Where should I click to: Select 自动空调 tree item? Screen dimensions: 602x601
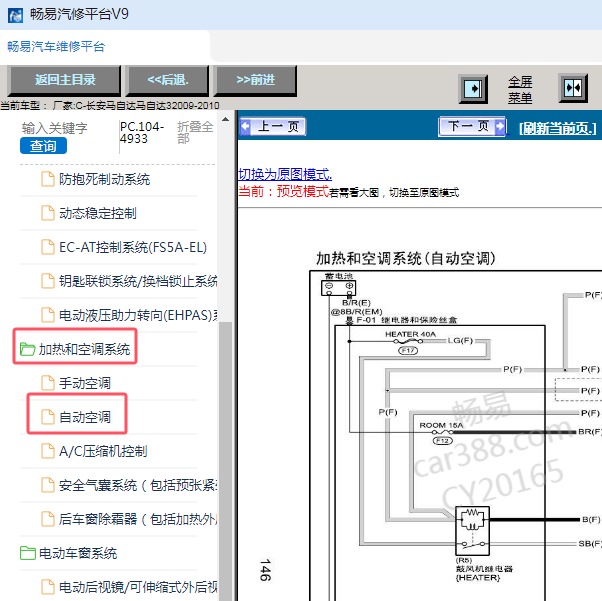[x=85, y=417]
